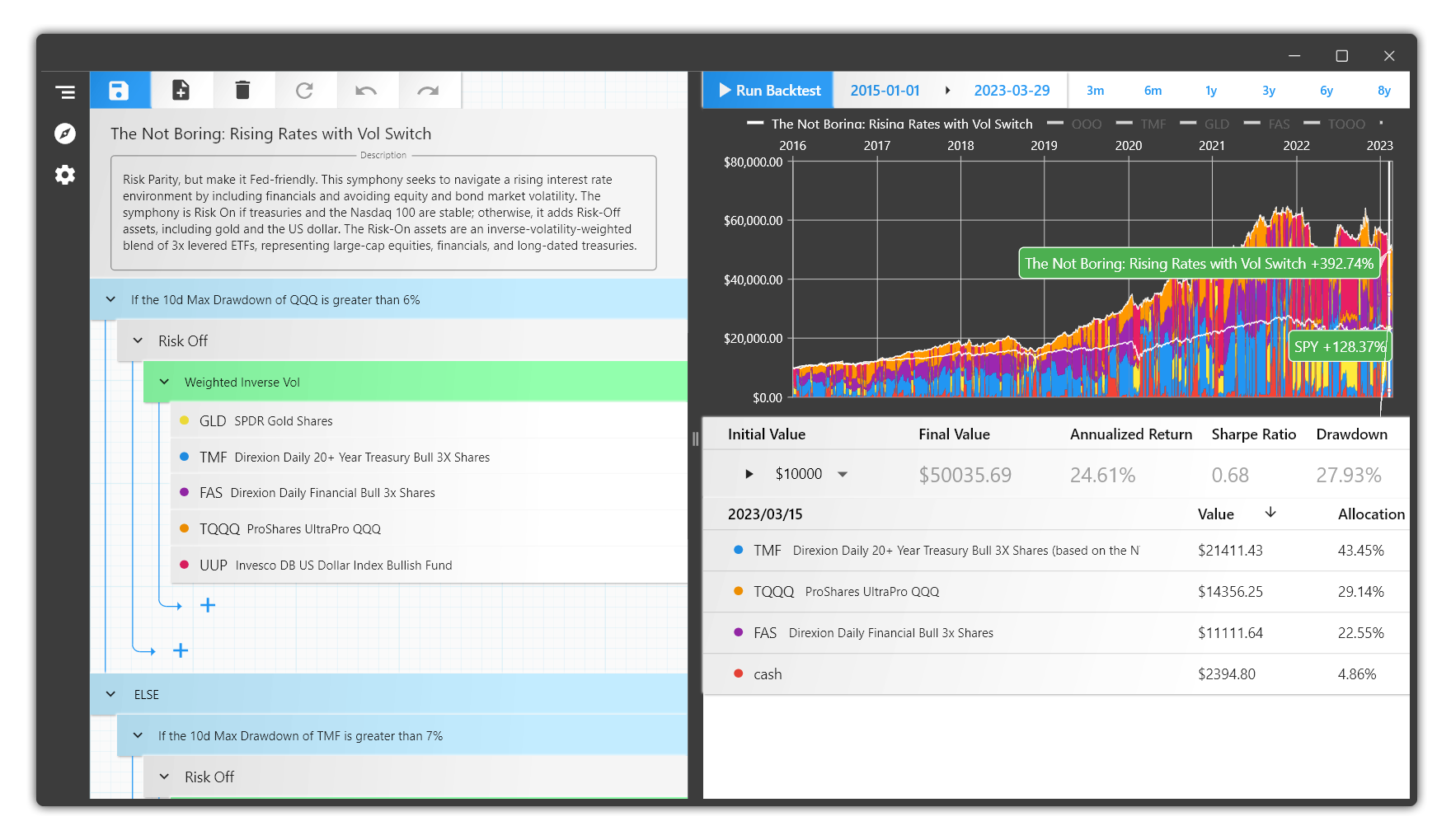Collapse the second Risk Off group

[x=165, y=777]
